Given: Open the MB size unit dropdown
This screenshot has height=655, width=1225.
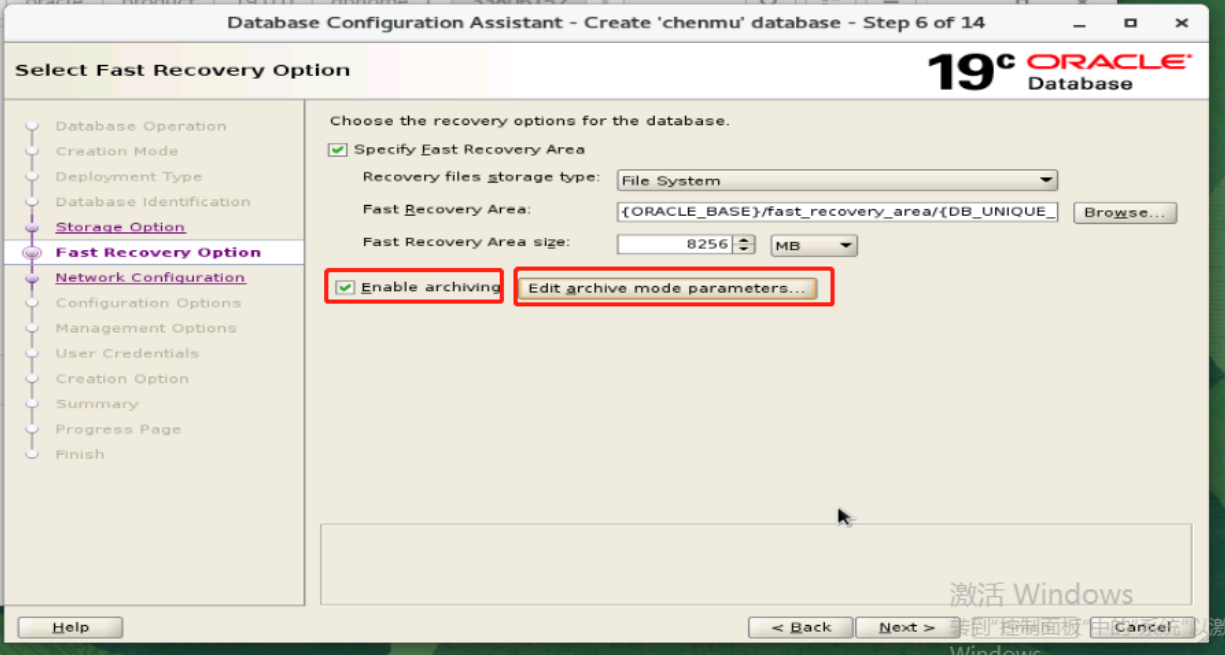Looking at the screenshot, I should pos(814,245).
